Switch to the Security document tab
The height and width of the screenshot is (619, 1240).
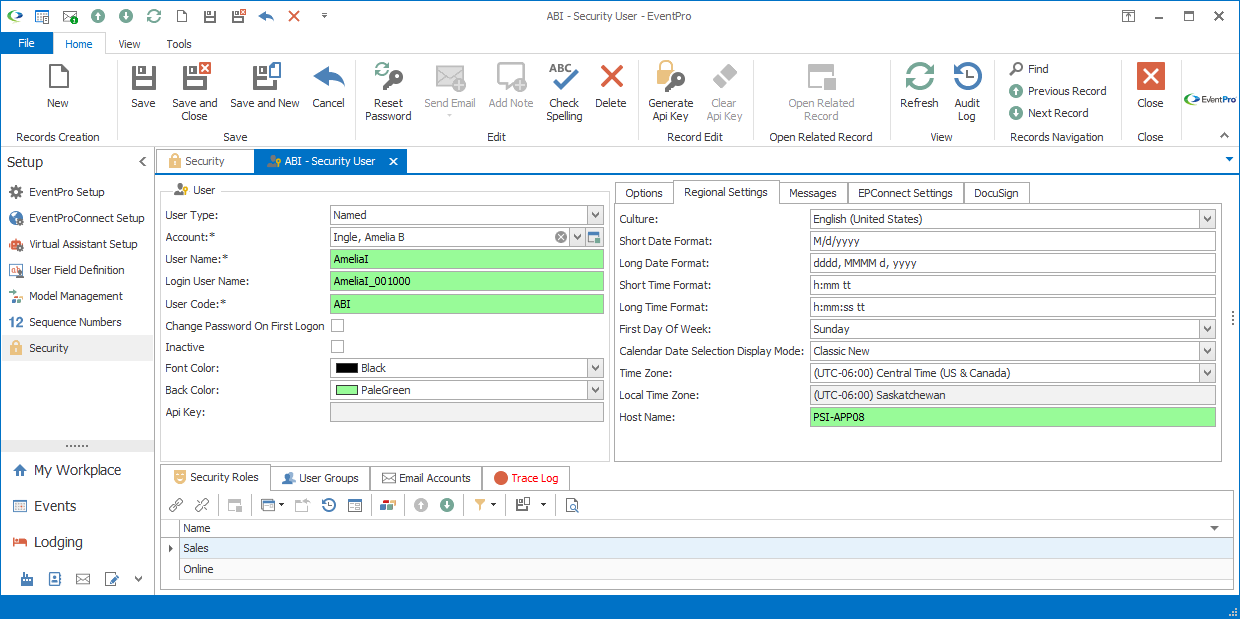[x=204, y=161]
